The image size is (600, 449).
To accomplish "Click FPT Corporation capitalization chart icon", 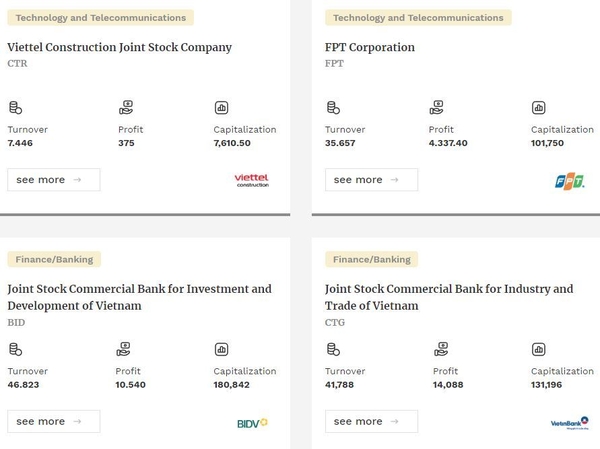I will tap(538, 108).
